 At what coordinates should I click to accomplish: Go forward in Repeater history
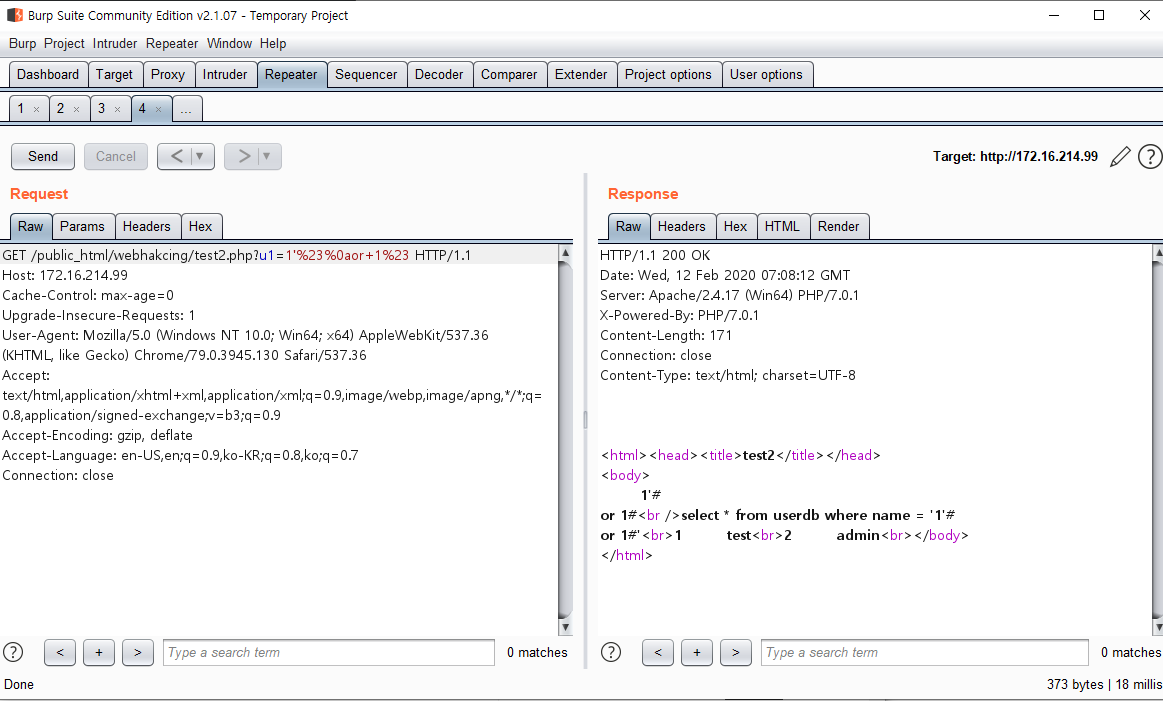[x=243, y=157]
